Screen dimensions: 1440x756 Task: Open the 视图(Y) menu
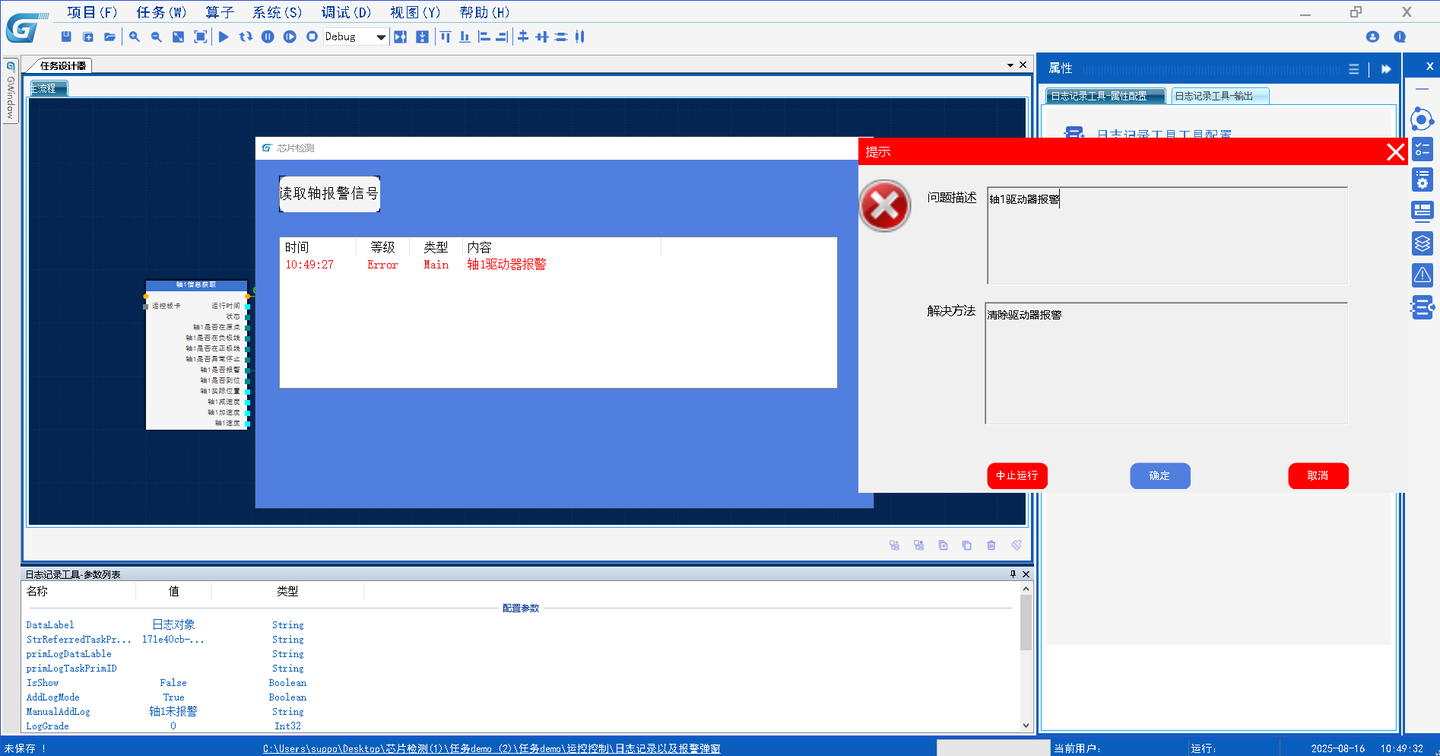click(415, 12)
